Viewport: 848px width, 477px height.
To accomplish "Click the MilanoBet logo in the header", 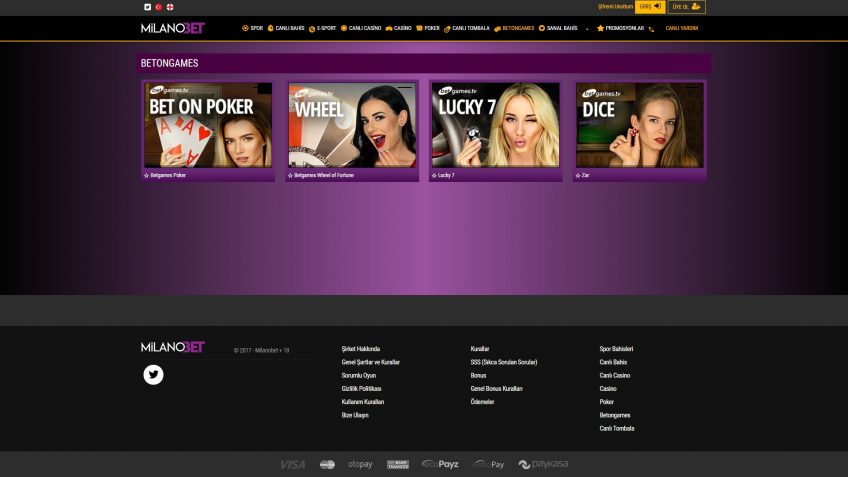I will (172, 28).
